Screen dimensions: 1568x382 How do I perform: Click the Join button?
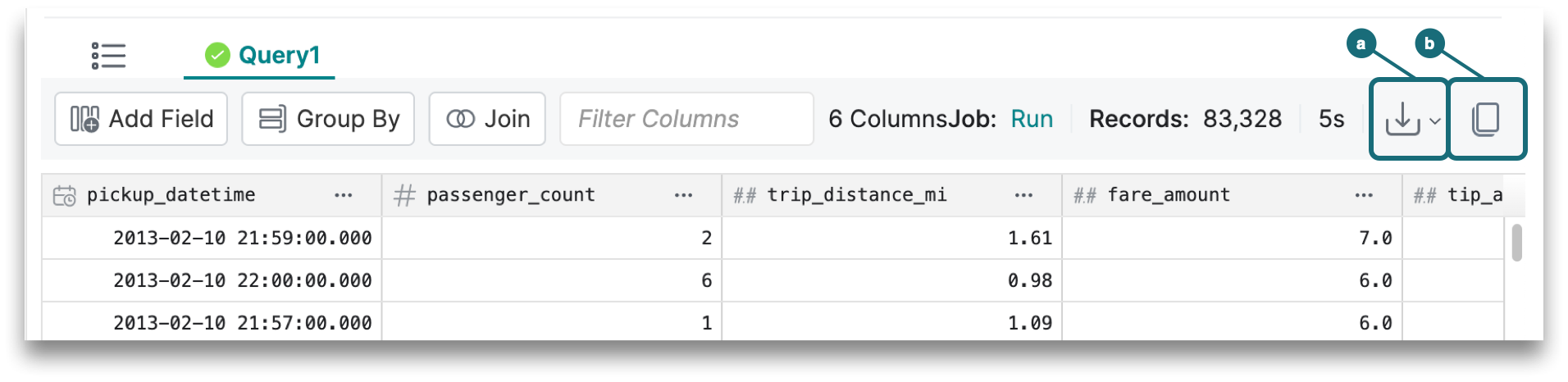[487, 119]
